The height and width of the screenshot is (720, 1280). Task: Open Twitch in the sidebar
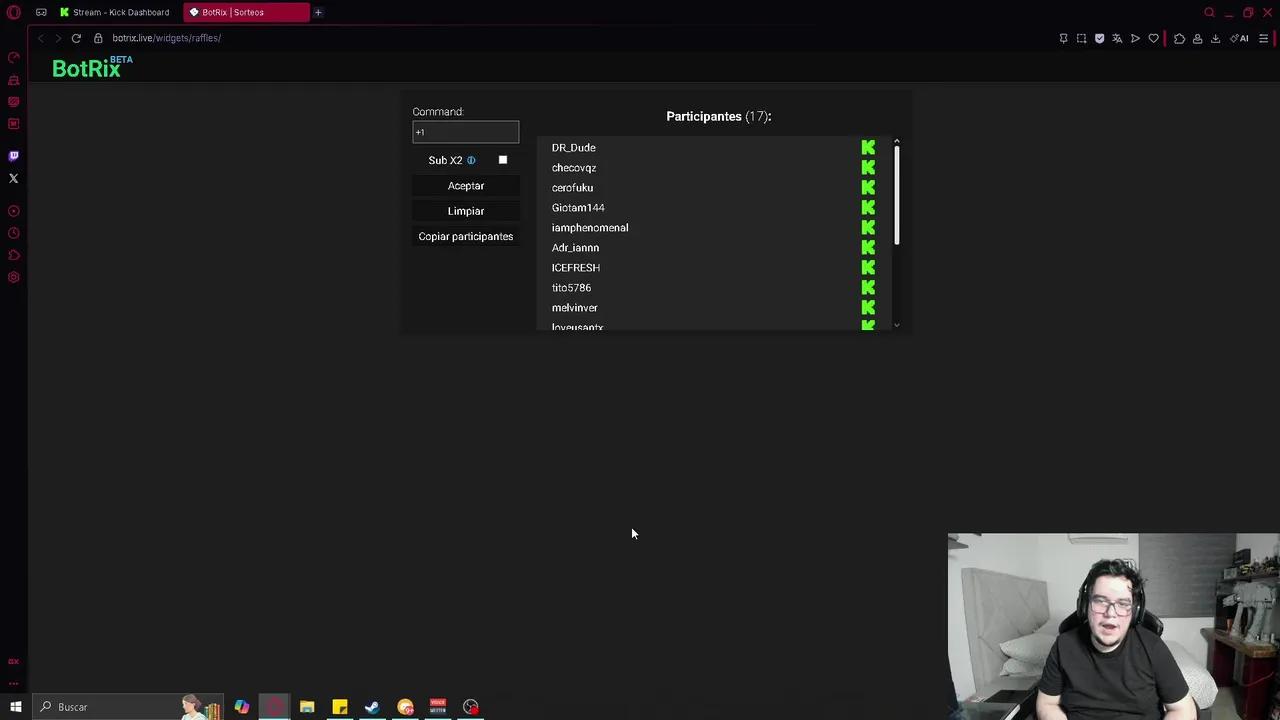pyautogui.click(x=14, y=156)
